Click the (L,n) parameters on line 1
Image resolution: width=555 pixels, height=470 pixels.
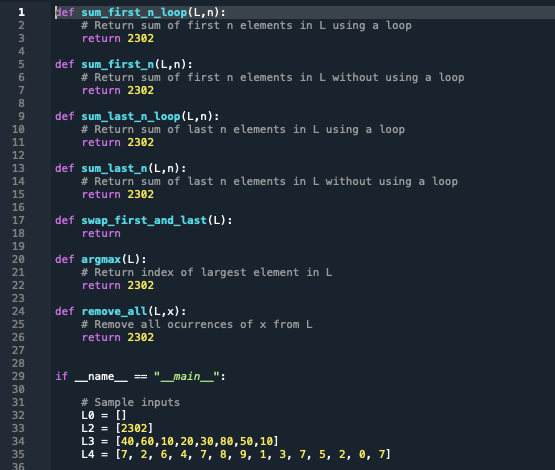(x=204, y=12)
